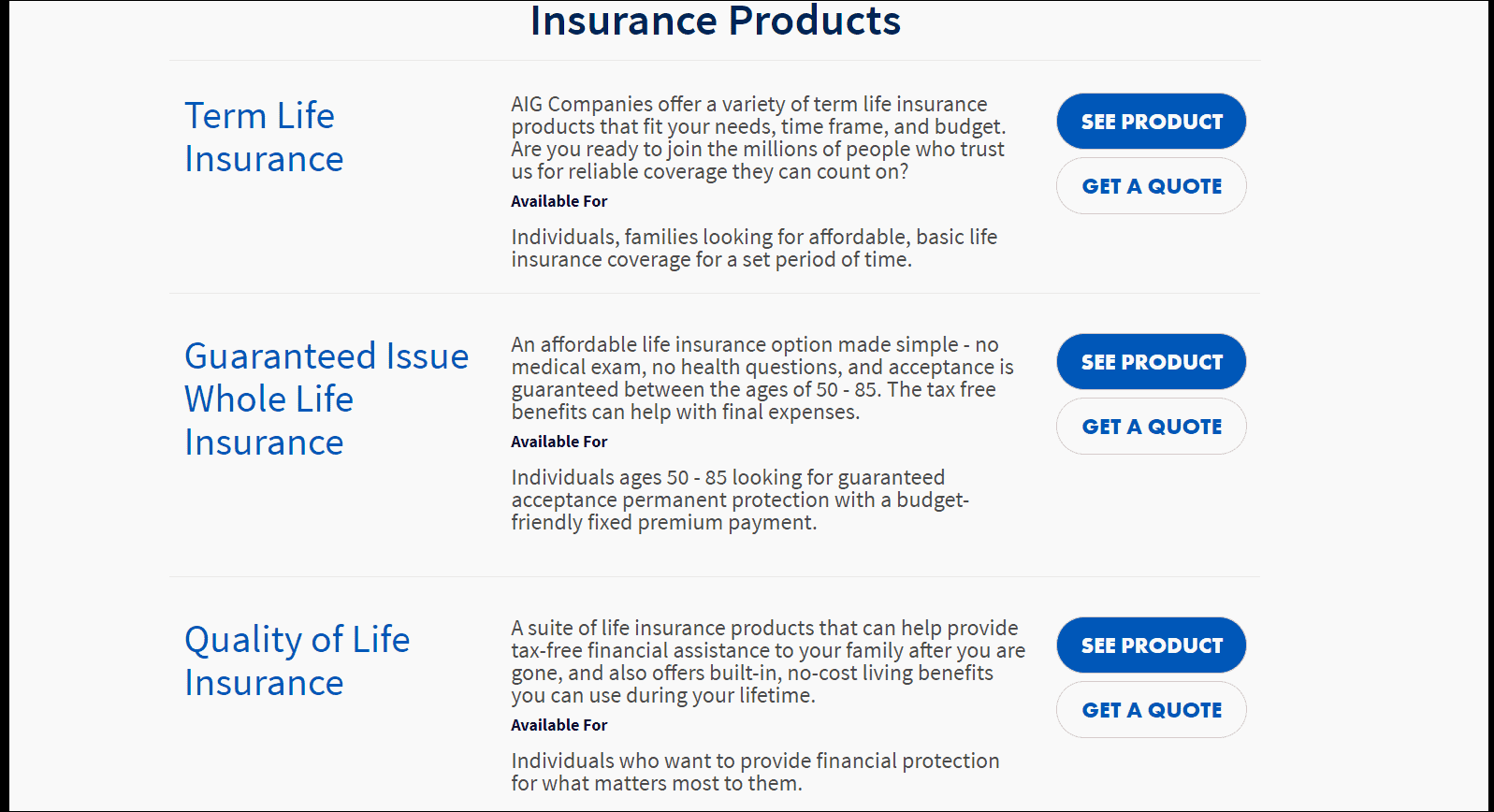This screenshot has height=812, width=1494.
Task: Open the Term Life Insurance title link
Action: (x=264, y=138)
